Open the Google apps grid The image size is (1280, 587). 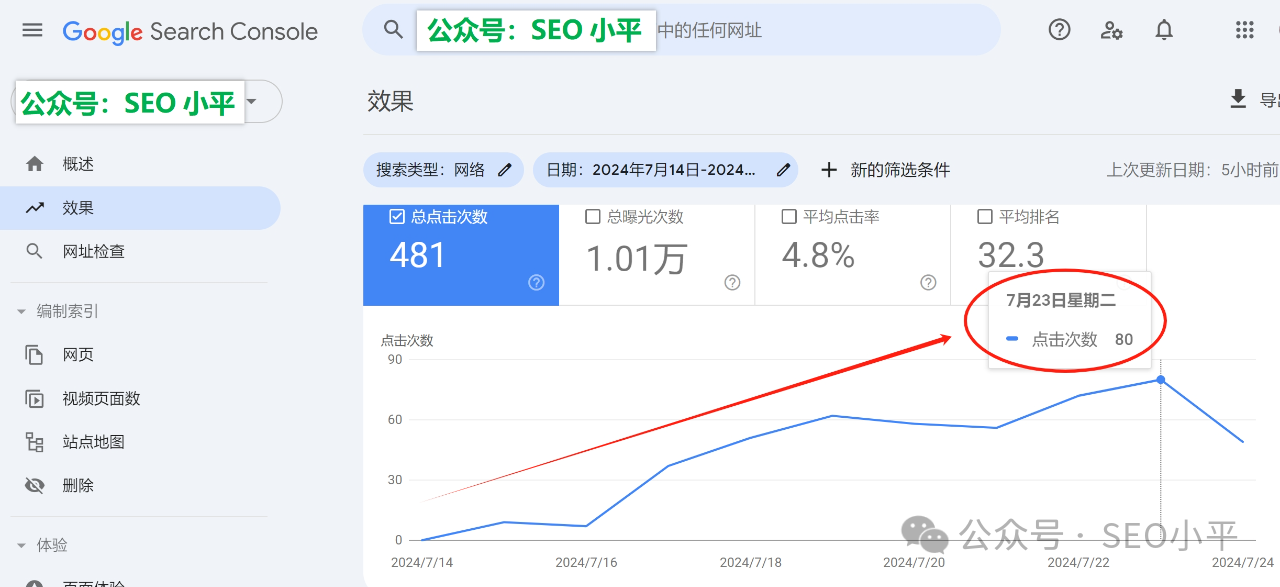click(x=1244, y=30)
